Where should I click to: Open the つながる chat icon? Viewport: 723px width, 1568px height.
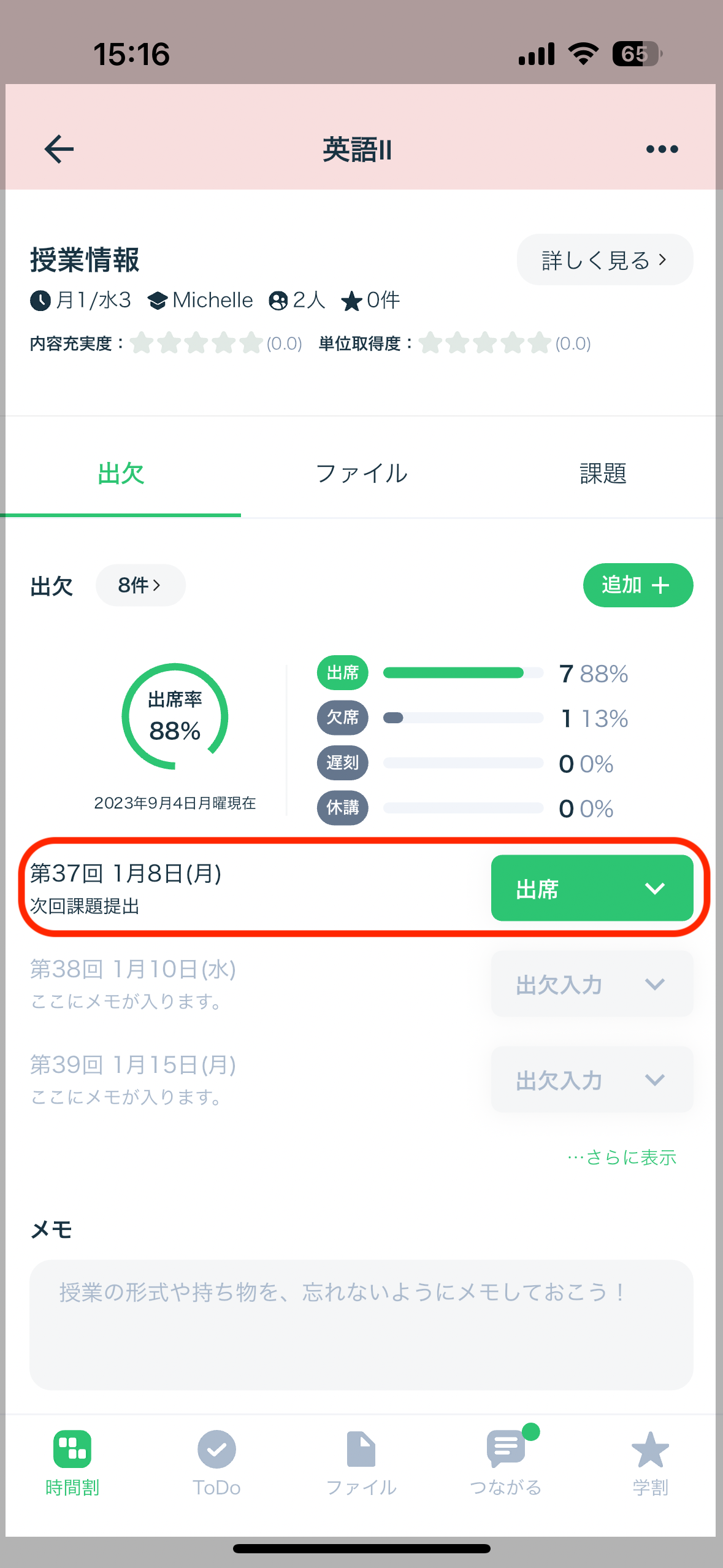(x=507, y=1448)
